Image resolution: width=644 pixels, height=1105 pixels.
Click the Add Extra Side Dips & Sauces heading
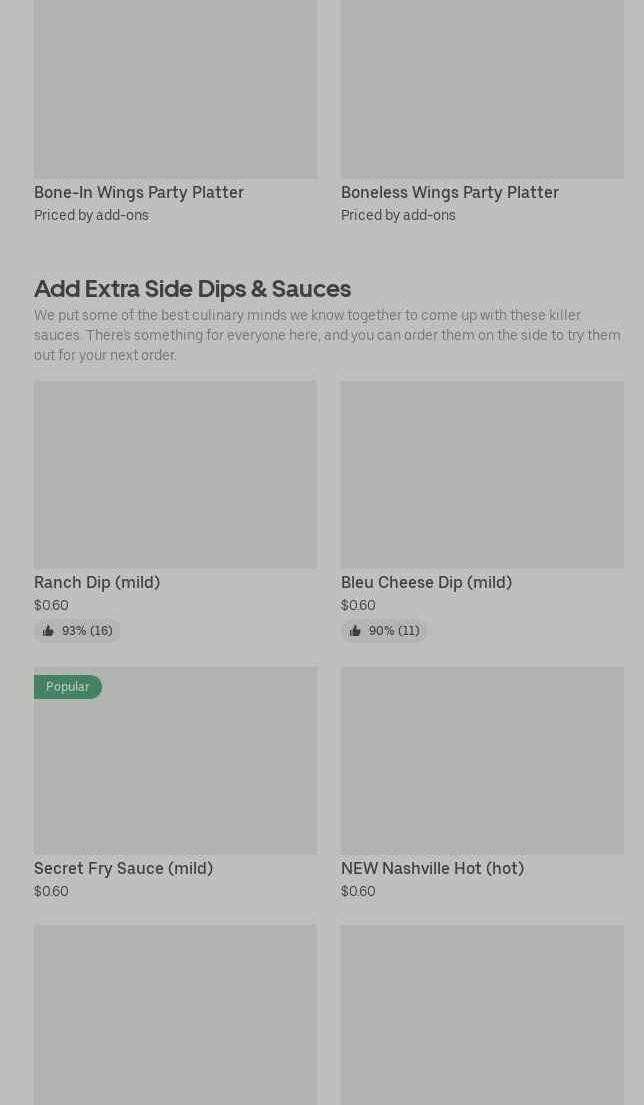192,288
